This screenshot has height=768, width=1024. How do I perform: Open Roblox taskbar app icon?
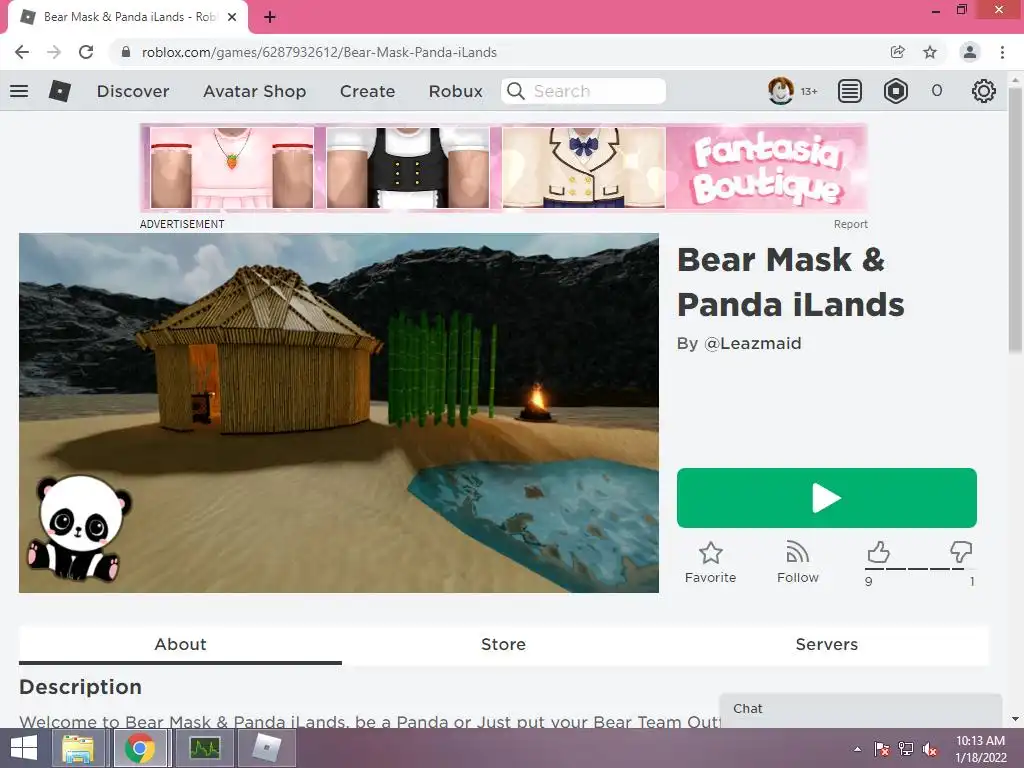click(266, 748)
